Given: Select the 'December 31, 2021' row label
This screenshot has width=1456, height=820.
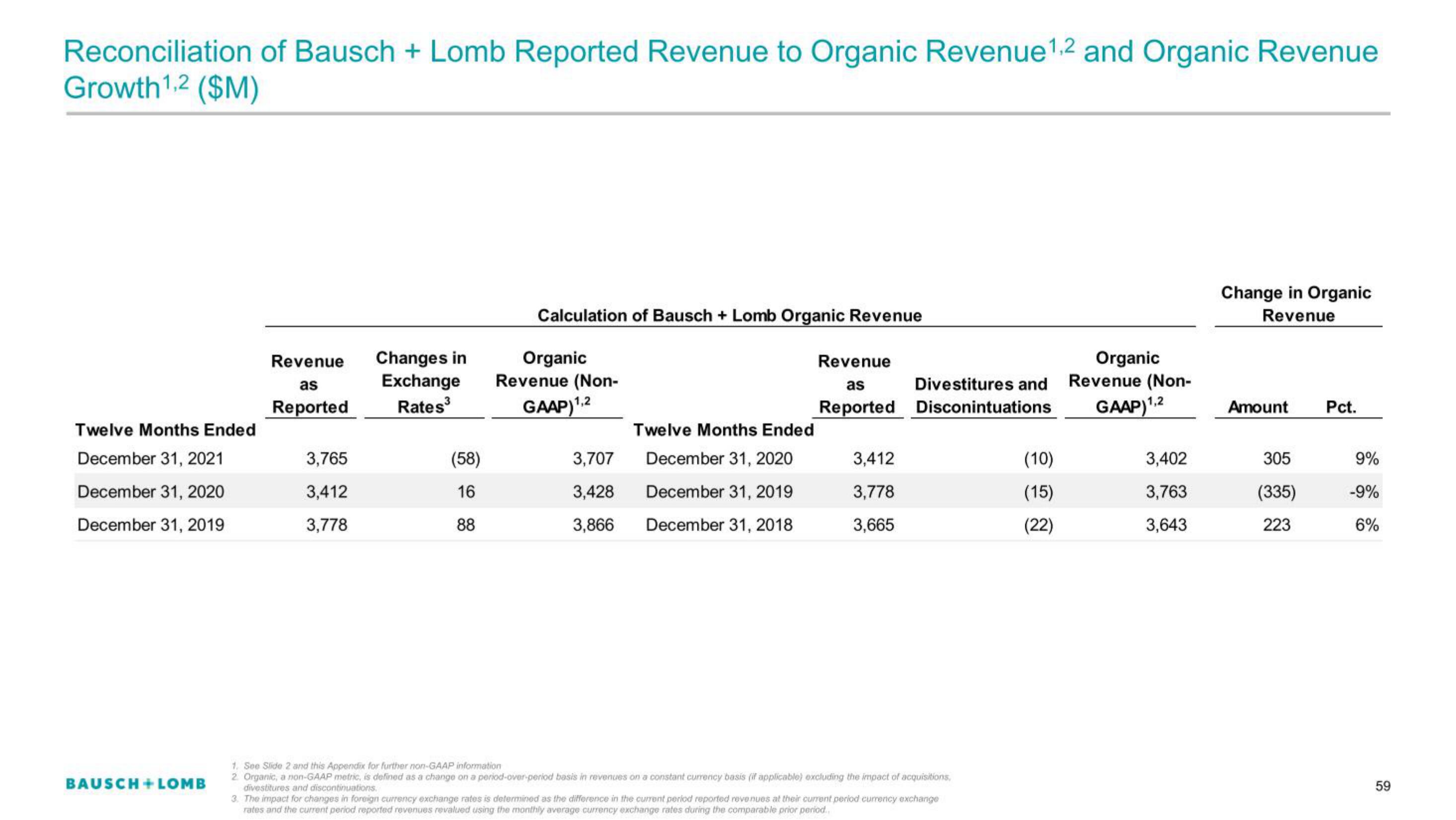Looking at the screenshot, I should tap(151, 458).
